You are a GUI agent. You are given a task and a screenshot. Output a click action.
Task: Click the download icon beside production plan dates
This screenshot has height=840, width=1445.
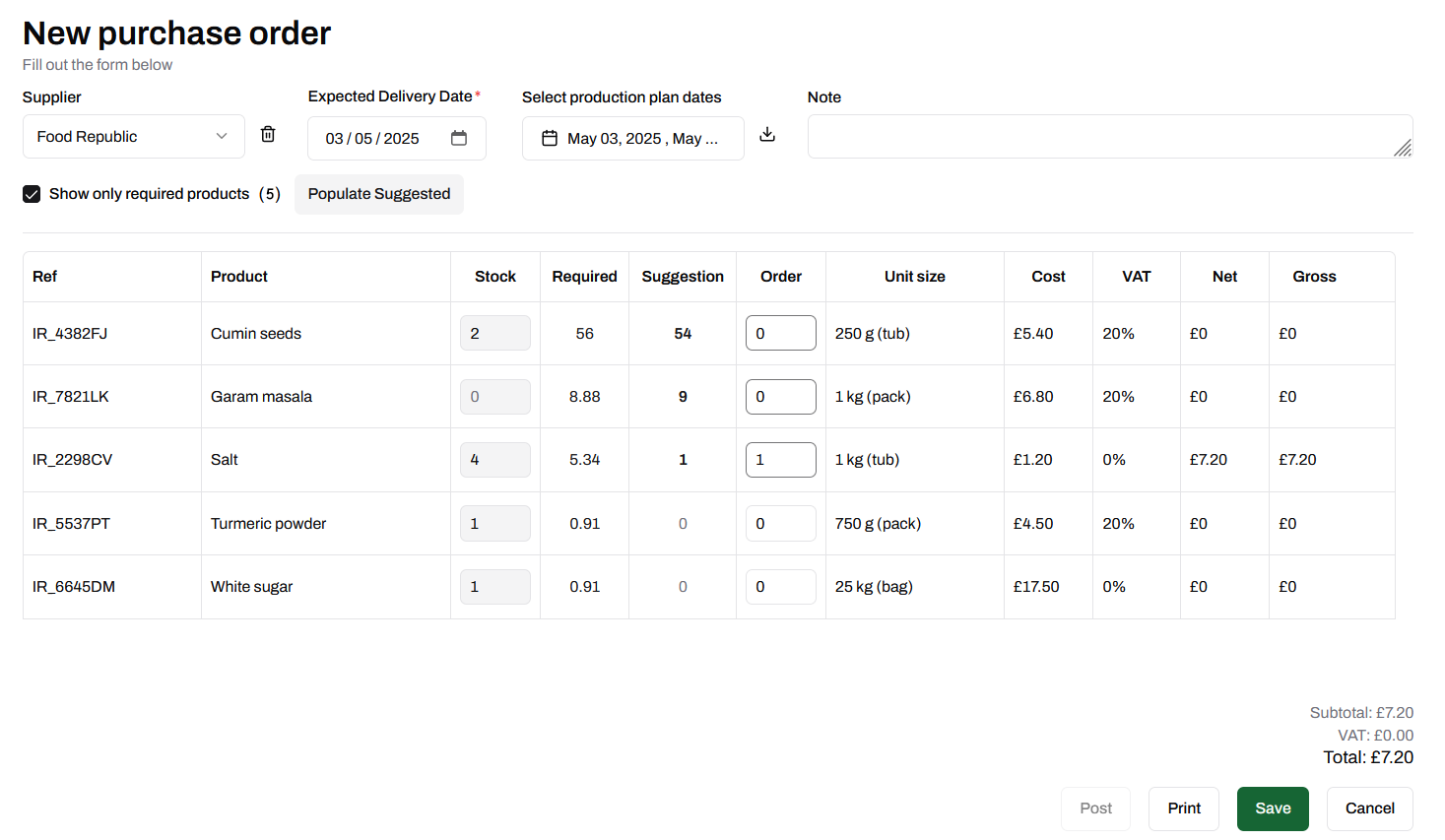[767, 134]
